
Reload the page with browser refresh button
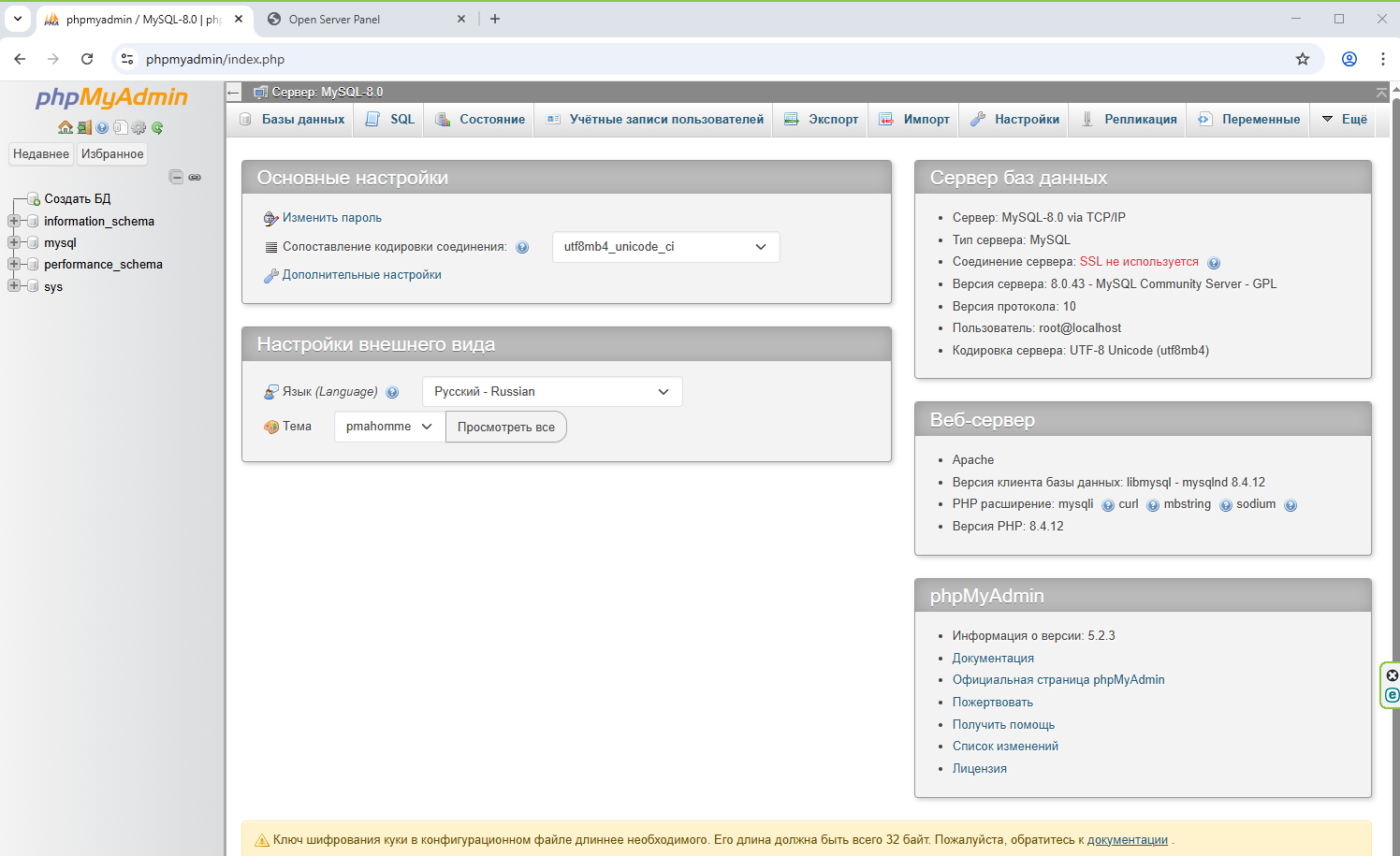(x=87, y=59)
